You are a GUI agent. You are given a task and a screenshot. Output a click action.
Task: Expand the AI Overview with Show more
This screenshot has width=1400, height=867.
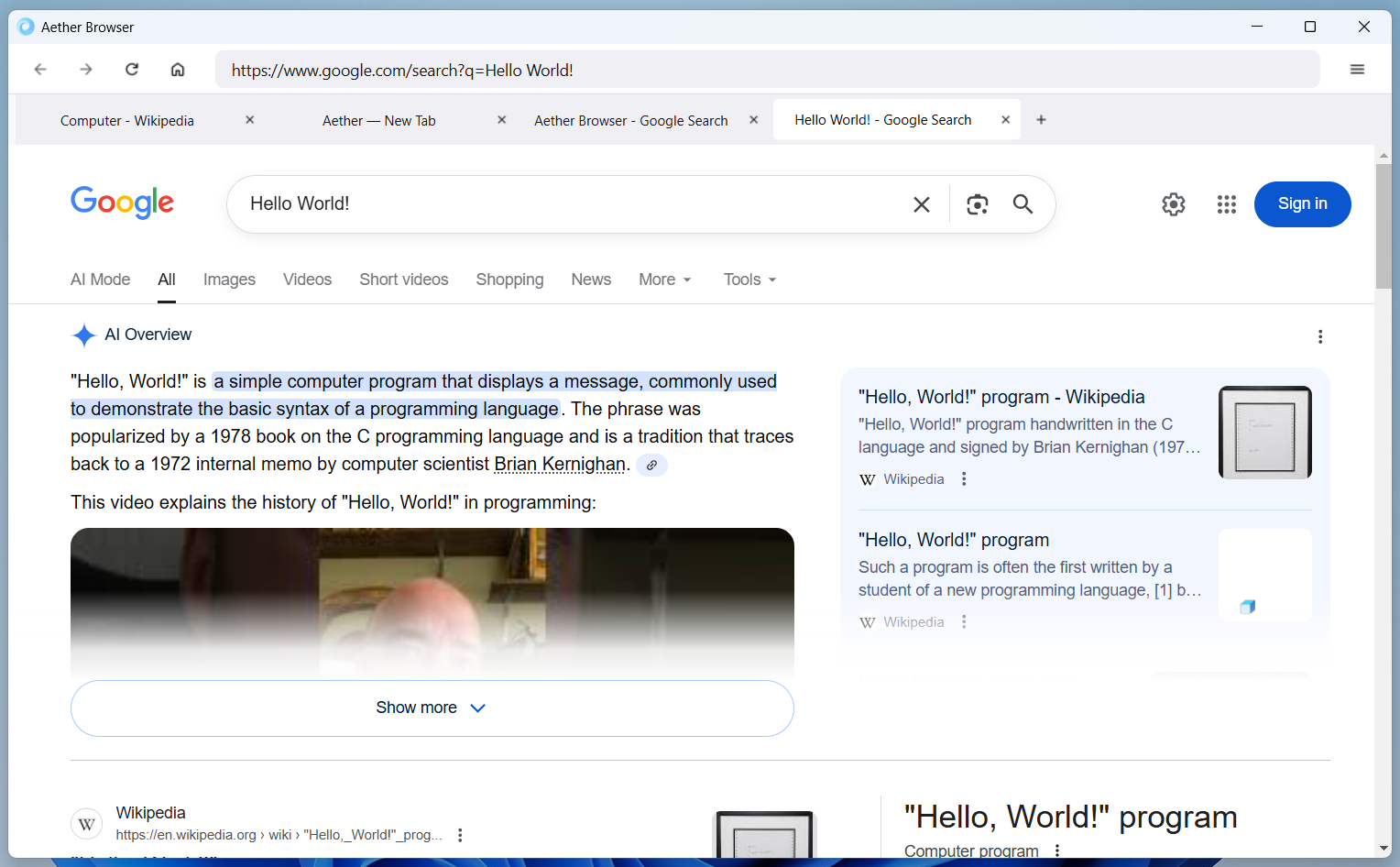(432, 708)
